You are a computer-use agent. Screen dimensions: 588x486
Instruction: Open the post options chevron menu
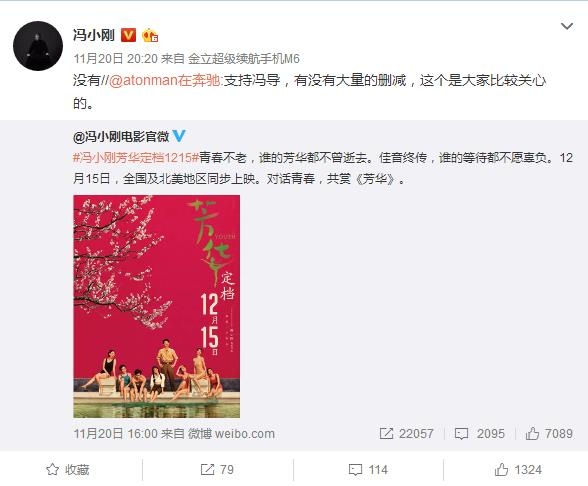tap(566, 26)
